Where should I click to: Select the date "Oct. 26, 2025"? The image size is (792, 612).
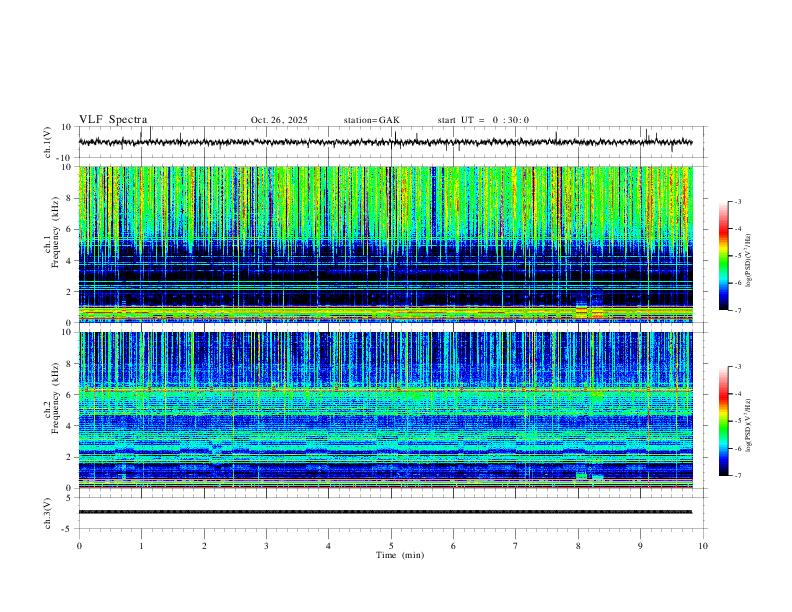point(279,120)
